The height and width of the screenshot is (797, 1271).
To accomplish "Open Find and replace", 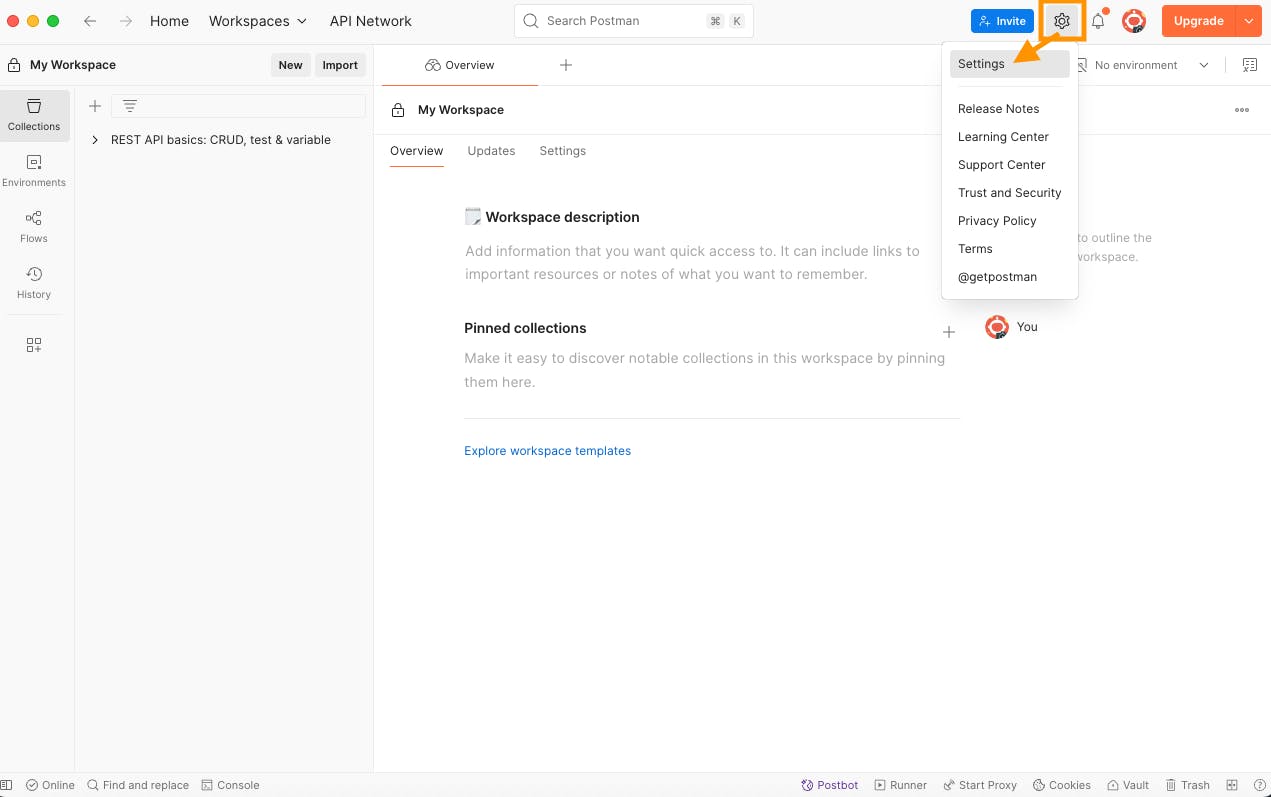I will tap(138, 785).
